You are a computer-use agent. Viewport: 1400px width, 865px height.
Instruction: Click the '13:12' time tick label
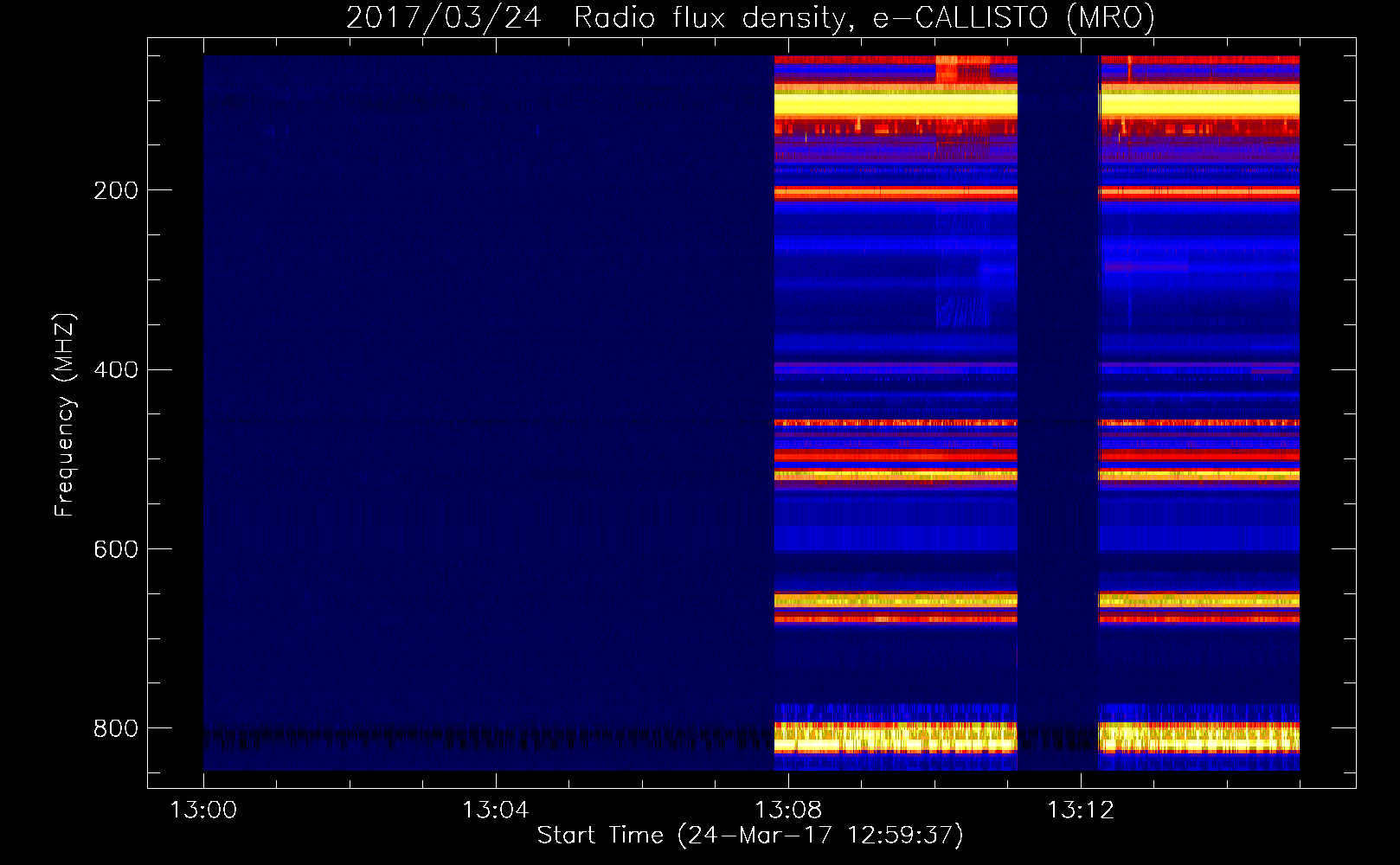point(1081,811)
